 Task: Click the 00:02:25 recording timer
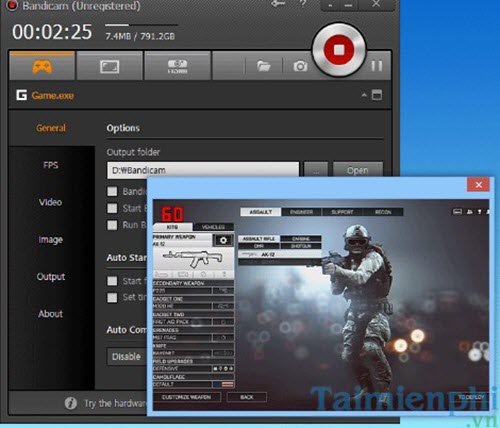click(52, 32)
